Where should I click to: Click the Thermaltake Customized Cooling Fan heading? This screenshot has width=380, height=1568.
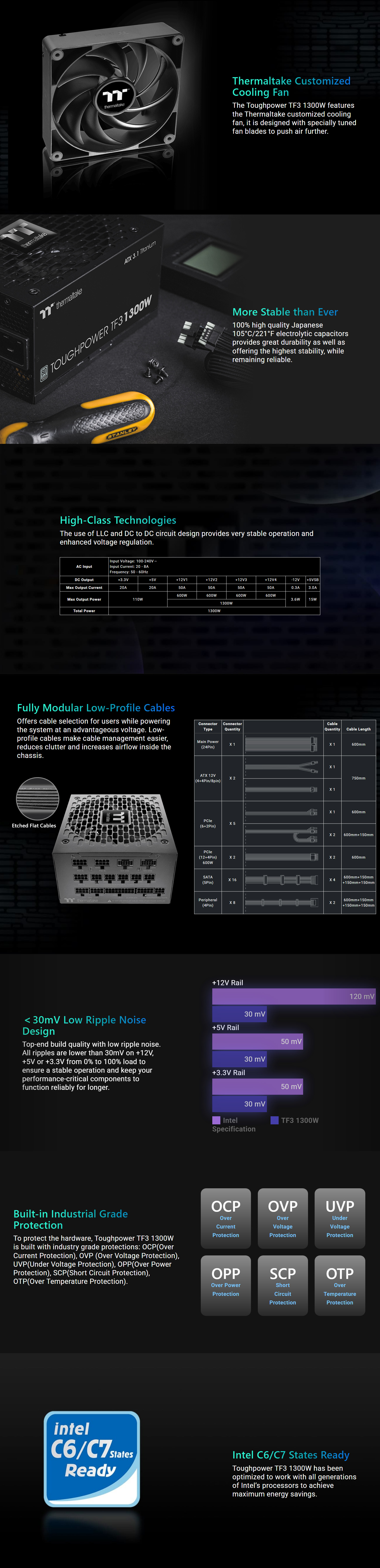[291, 86]
